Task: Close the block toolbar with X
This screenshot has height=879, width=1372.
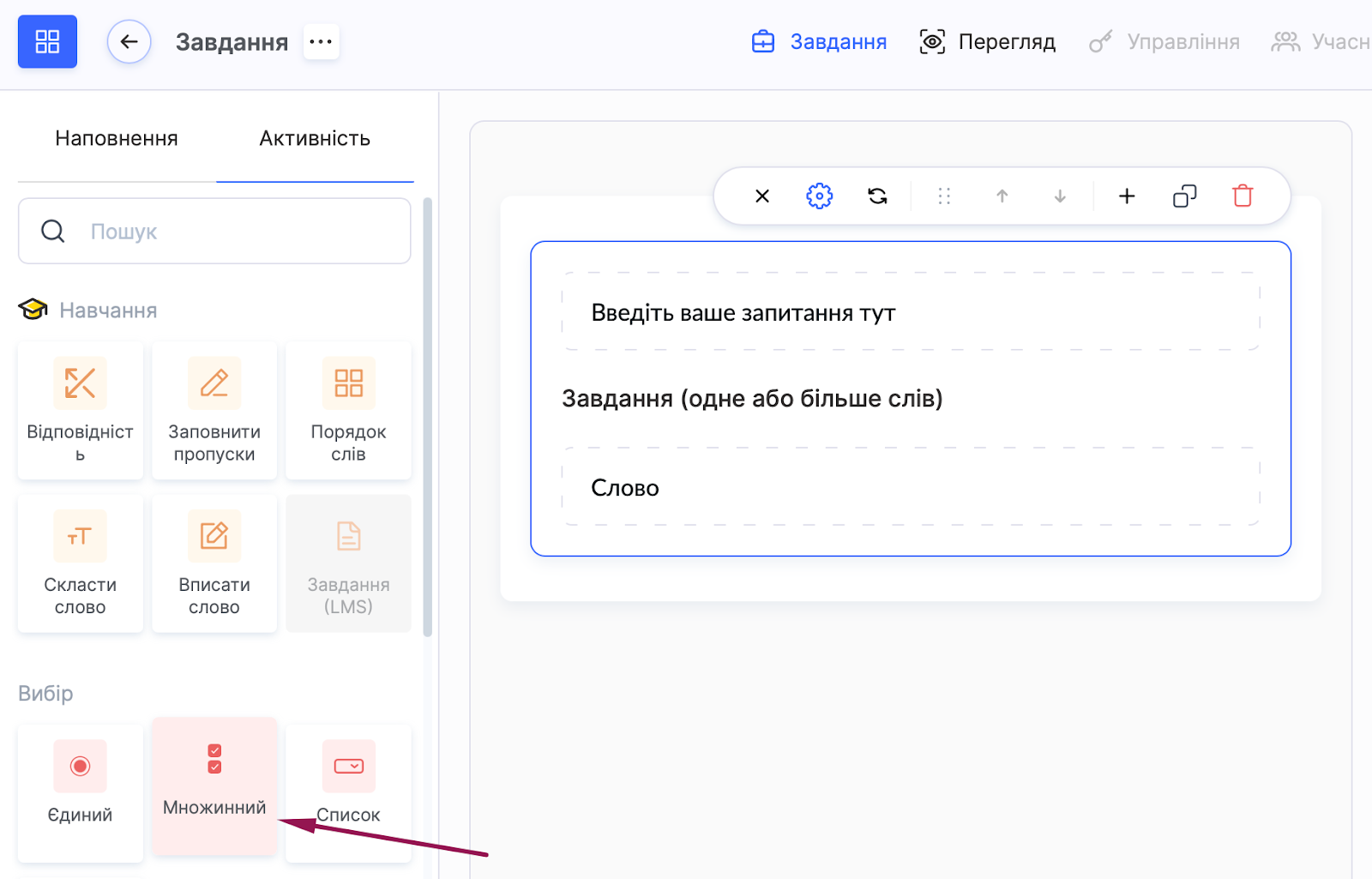Action: click(x=761, y=196)
